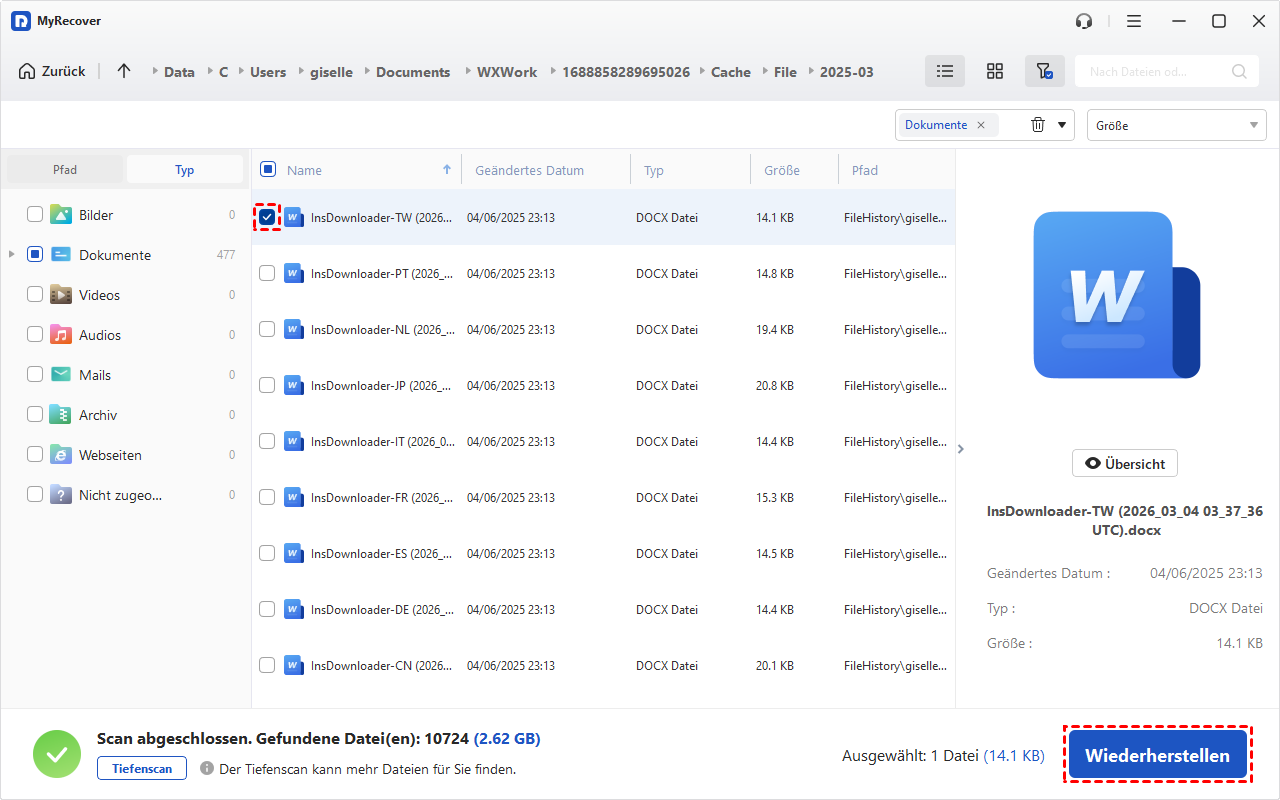This screenshot has height=800, width=1280.
Task: Switch to grid view icon
Action: click(994, 71)
